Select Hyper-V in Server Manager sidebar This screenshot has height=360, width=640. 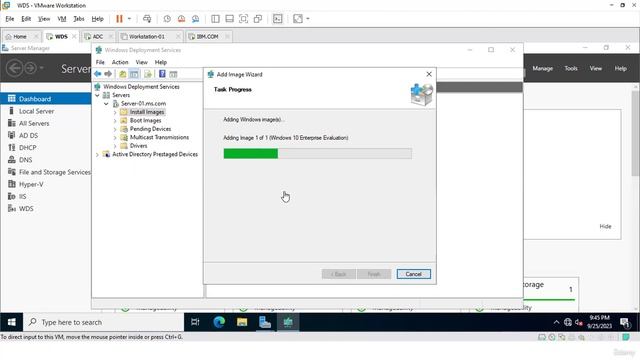pos(31,184)
